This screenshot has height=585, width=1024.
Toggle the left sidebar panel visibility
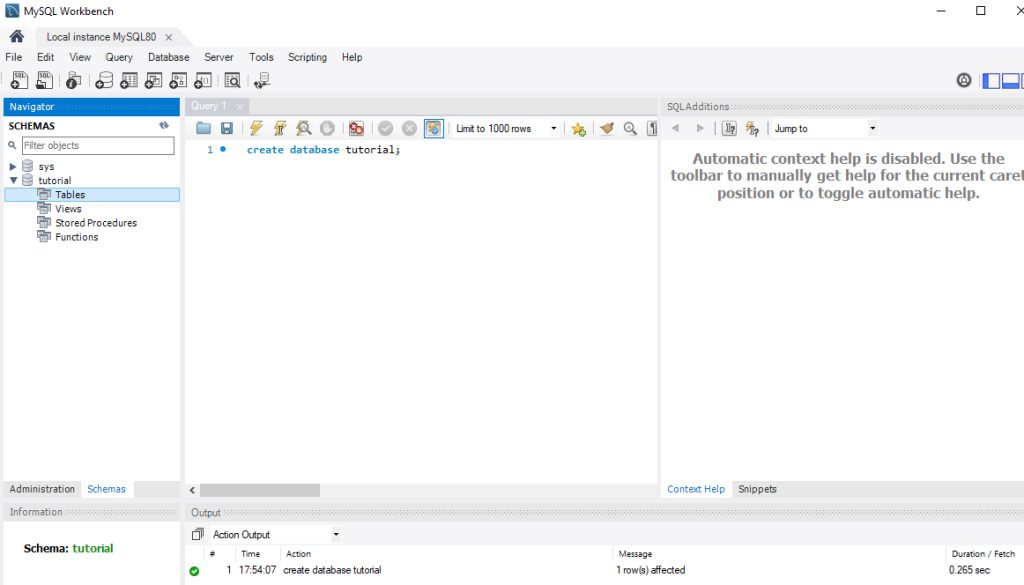(x=991, y=80)
